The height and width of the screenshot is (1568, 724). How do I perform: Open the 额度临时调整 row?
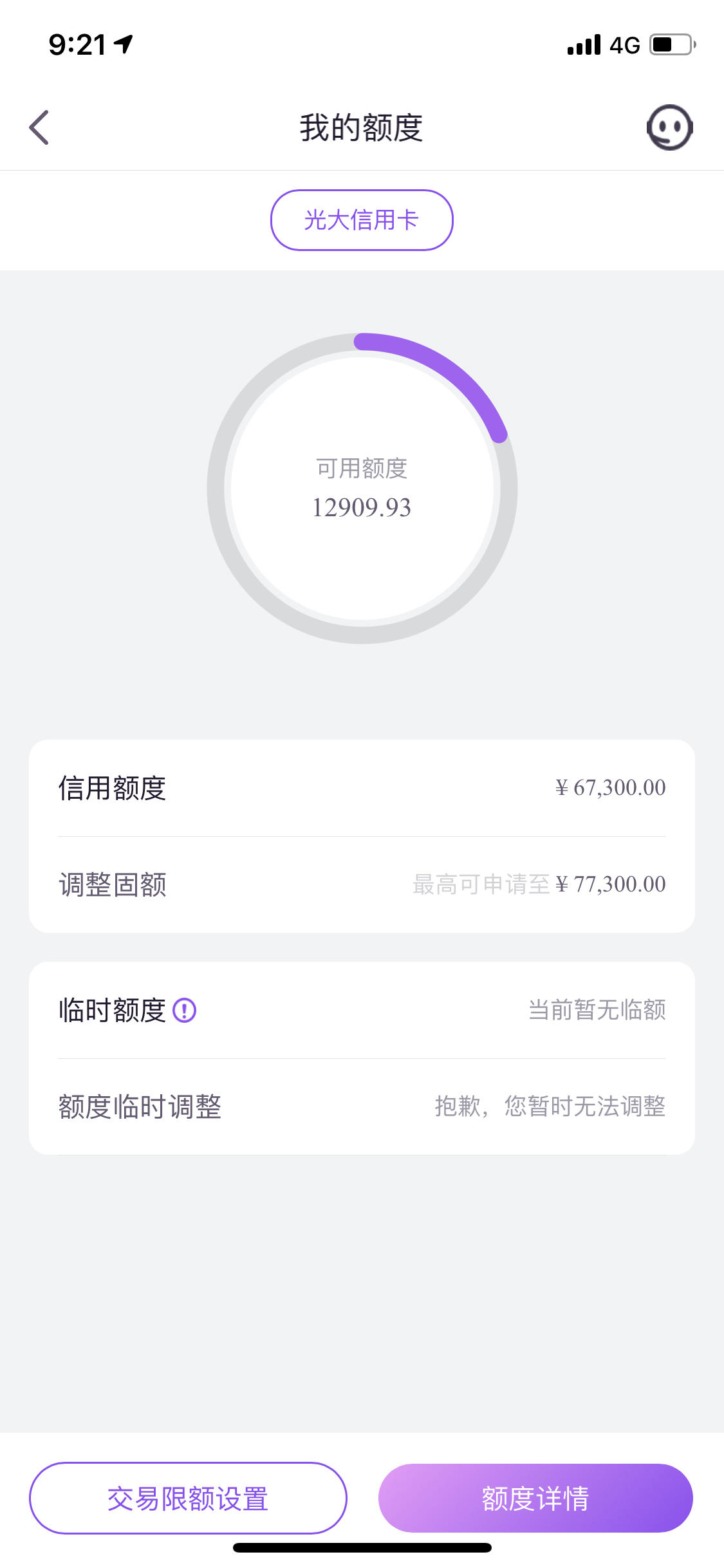(362, 1106)
